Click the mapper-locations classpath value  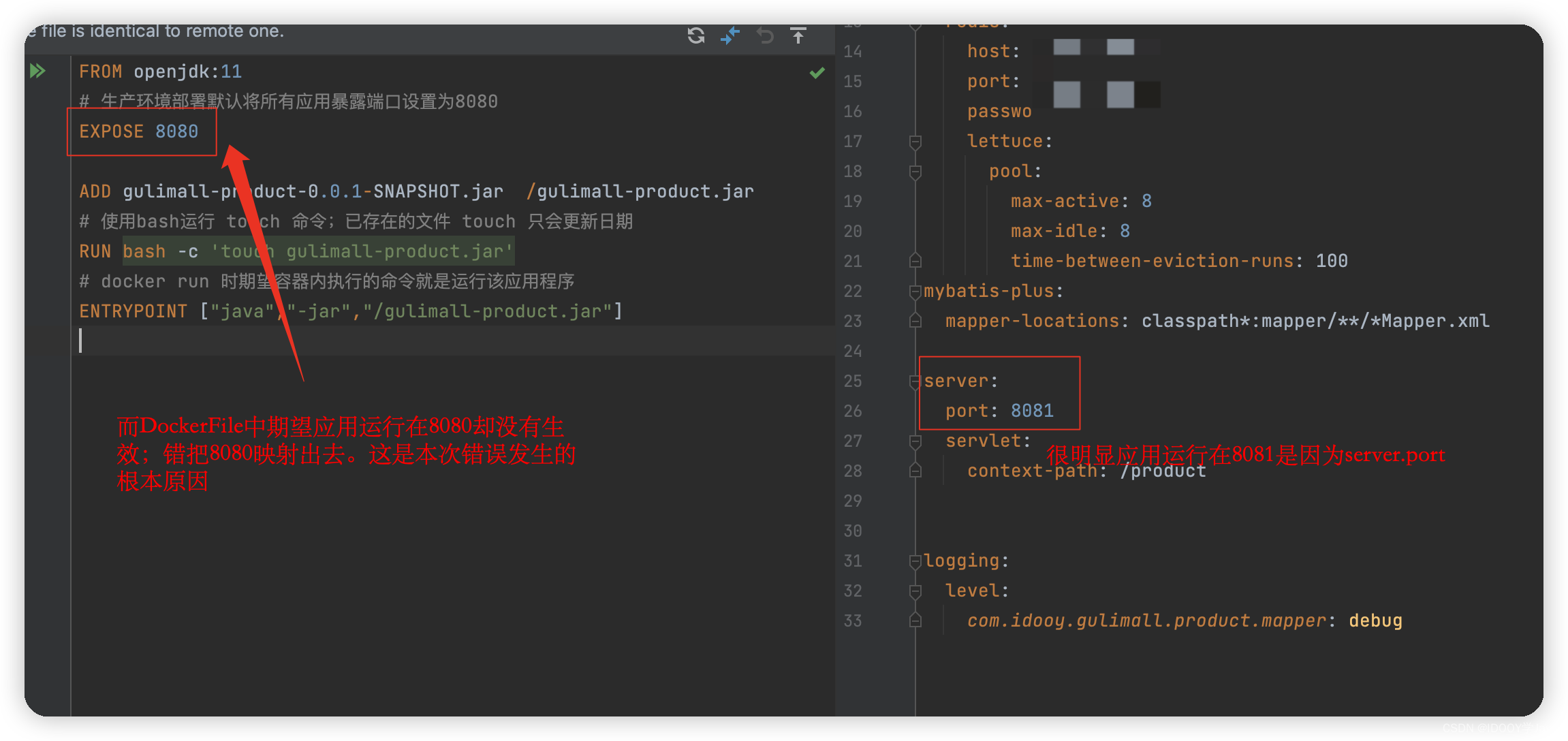pos(1315,320)
